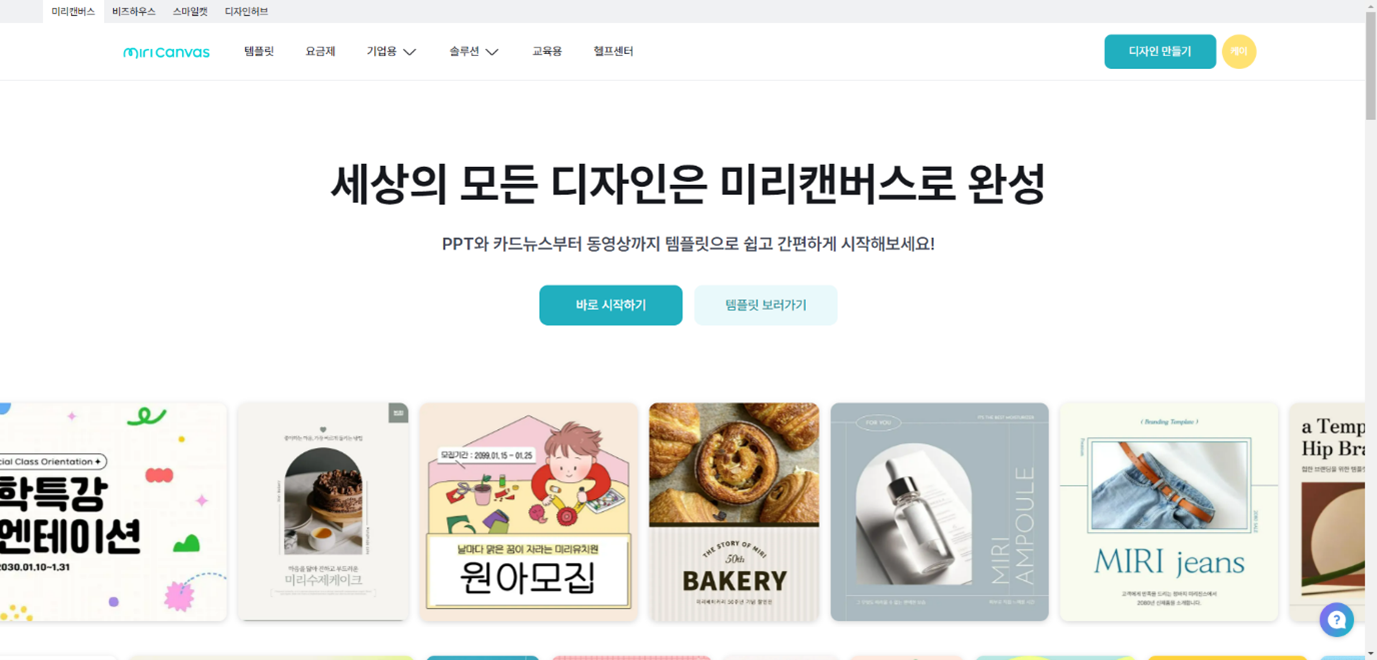This screenshot has height=660, width=1377.
Task: Select the BAKERY template thumbnail
Action: pos(734,512)
